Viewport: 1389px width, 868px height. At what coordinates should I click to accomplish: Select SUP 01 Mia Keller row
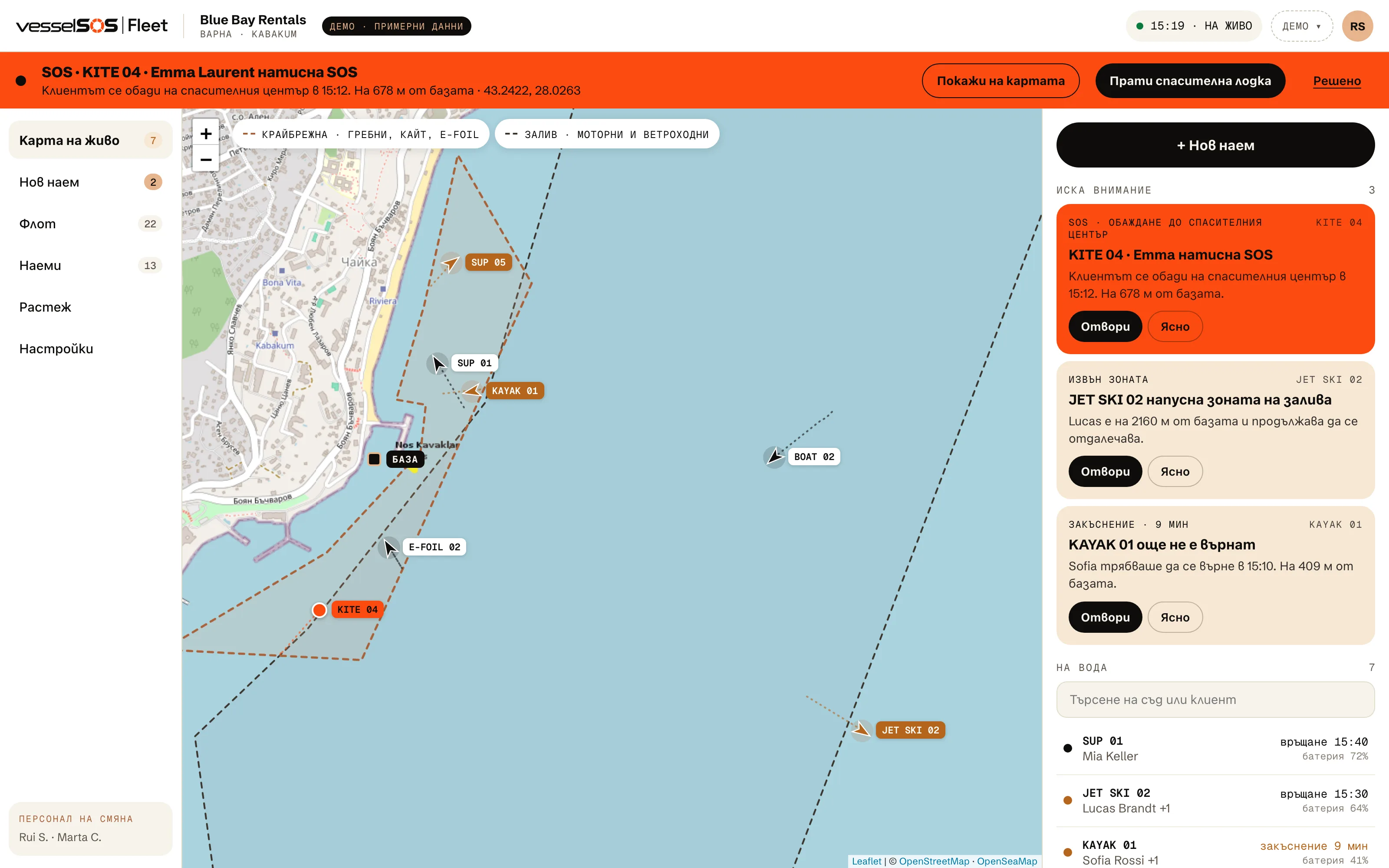[x=1215, y=749]
